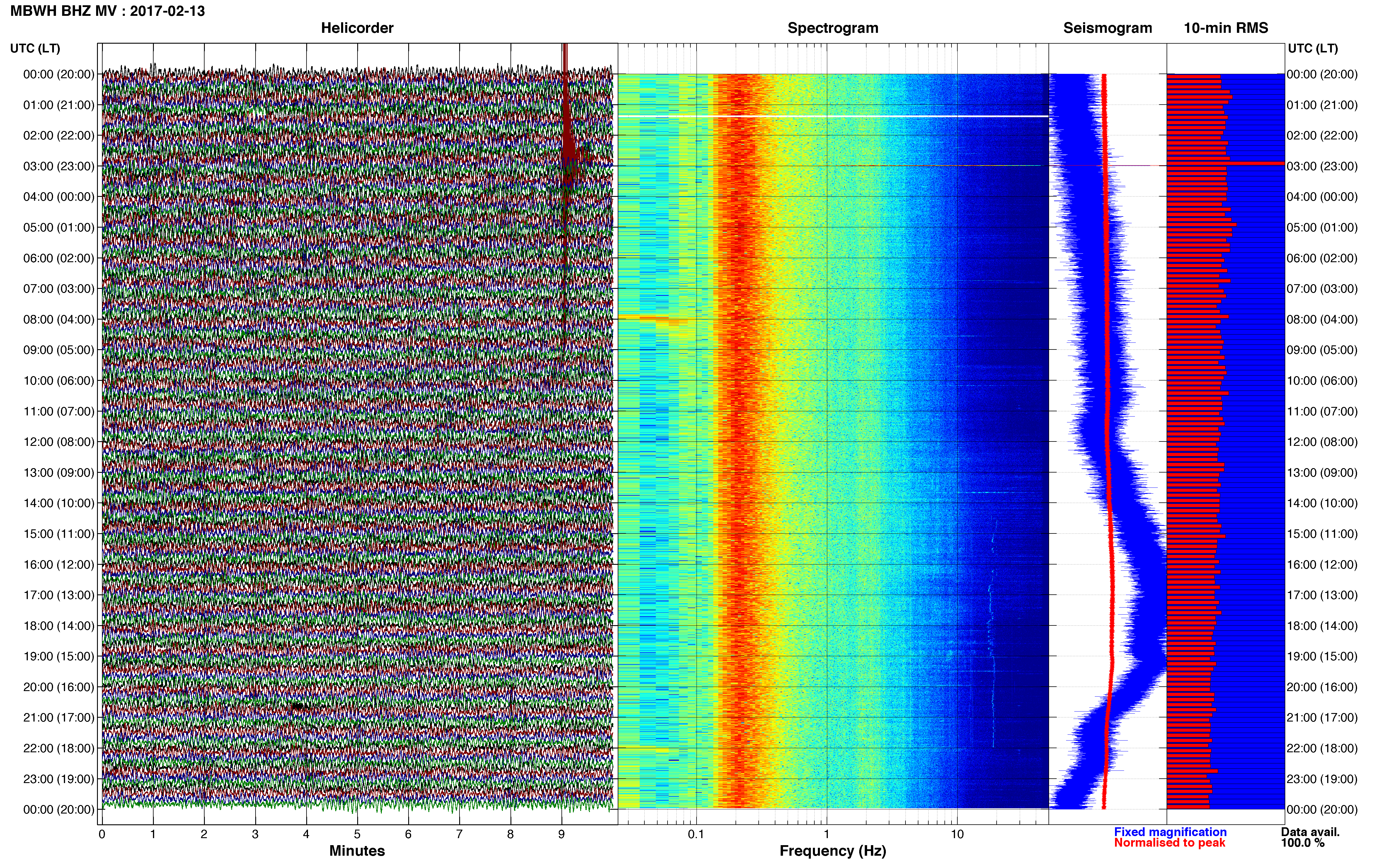Click the 'Fixed magnification' legend text
The width and height of the screenshot is (1389, 868).
tap(1170, 833)
